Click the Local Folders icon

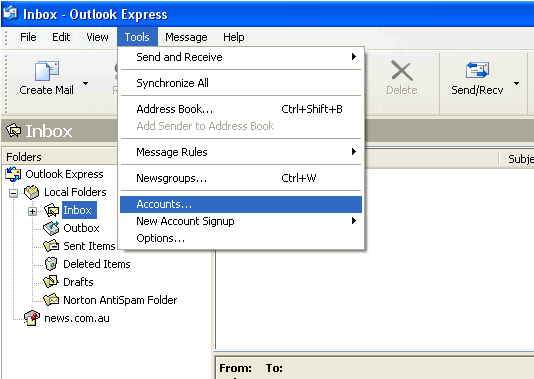[32, 192]
